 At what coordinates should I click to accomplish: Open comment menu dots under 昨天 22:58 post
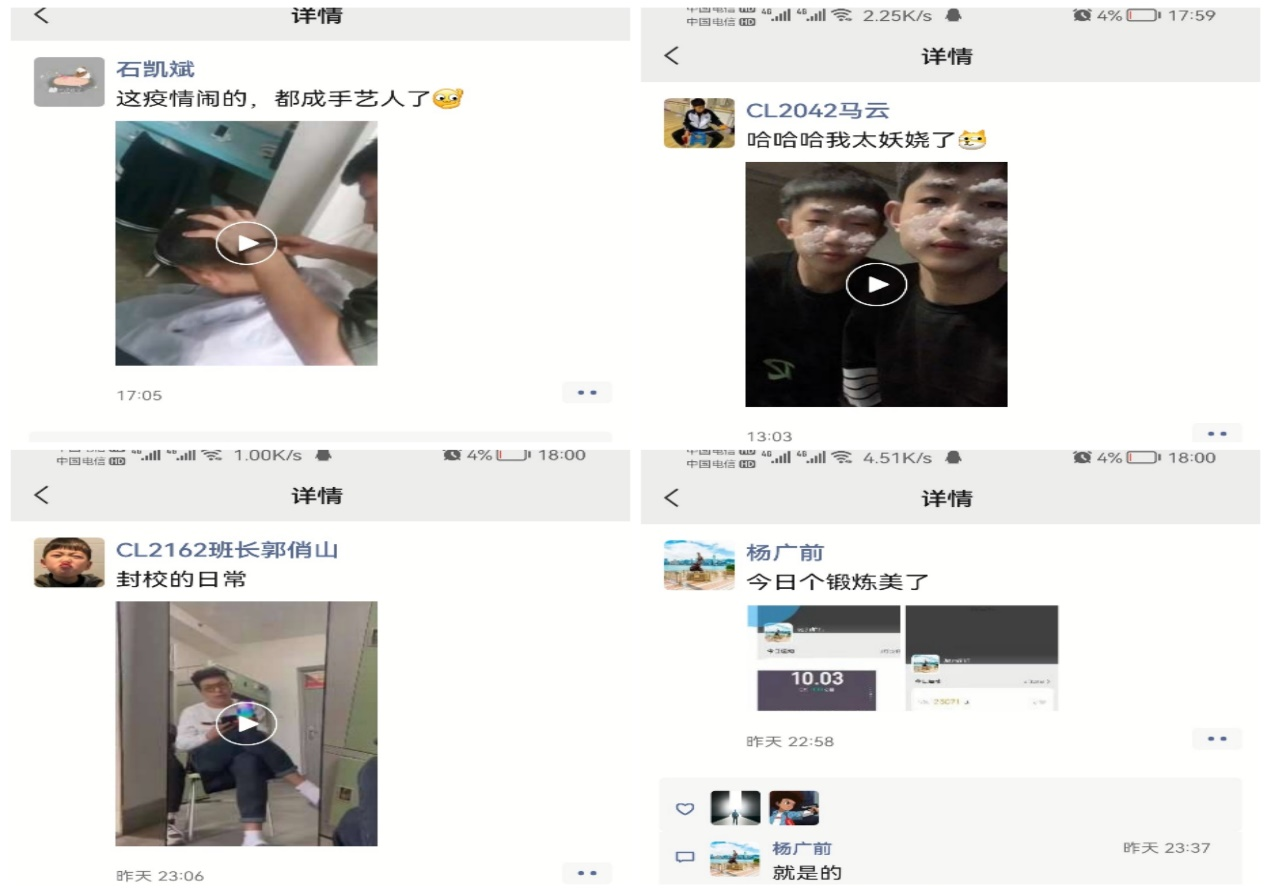click(x=1217, y=739)
